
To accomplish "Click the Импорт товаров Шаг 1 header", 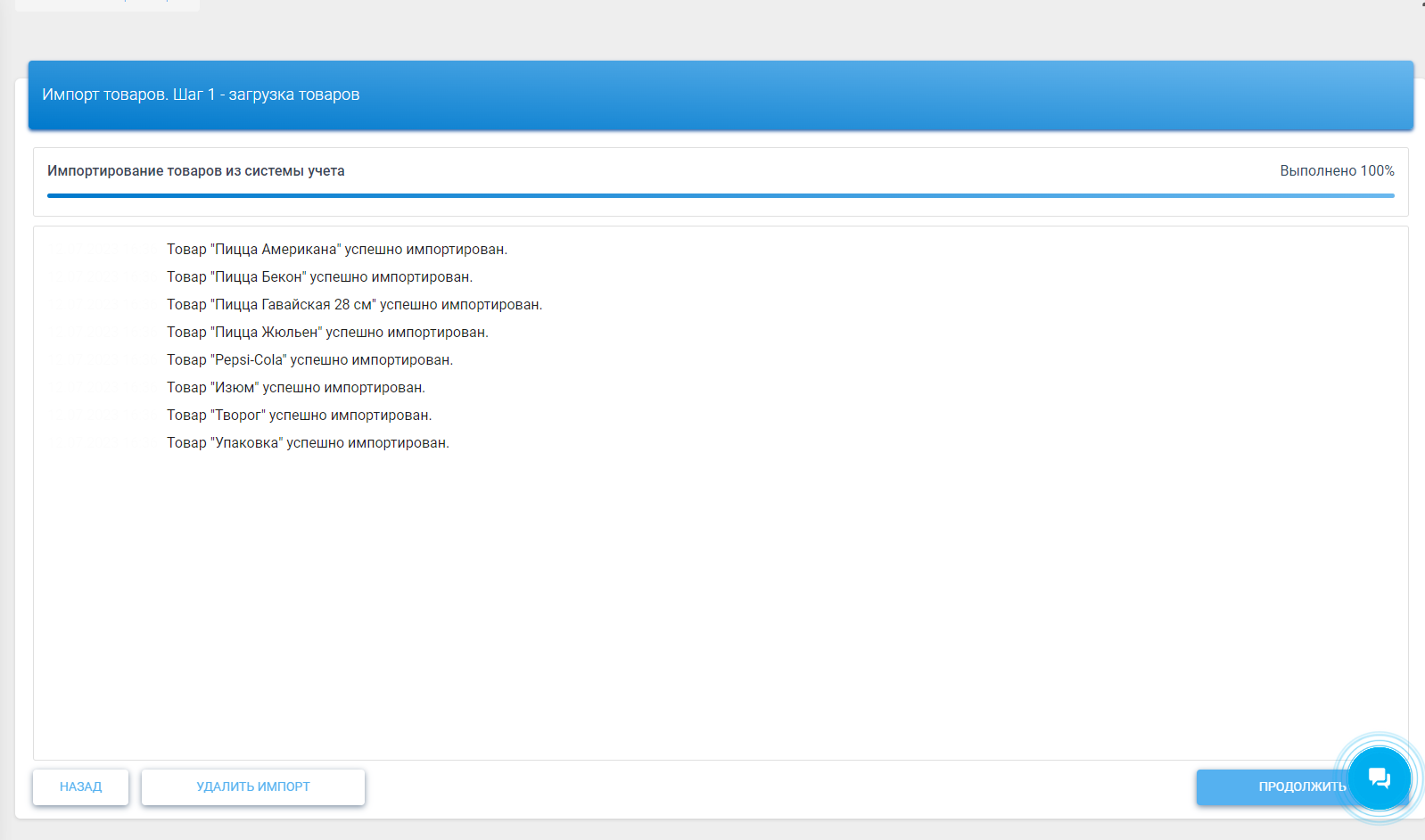I will pos(201,95).
